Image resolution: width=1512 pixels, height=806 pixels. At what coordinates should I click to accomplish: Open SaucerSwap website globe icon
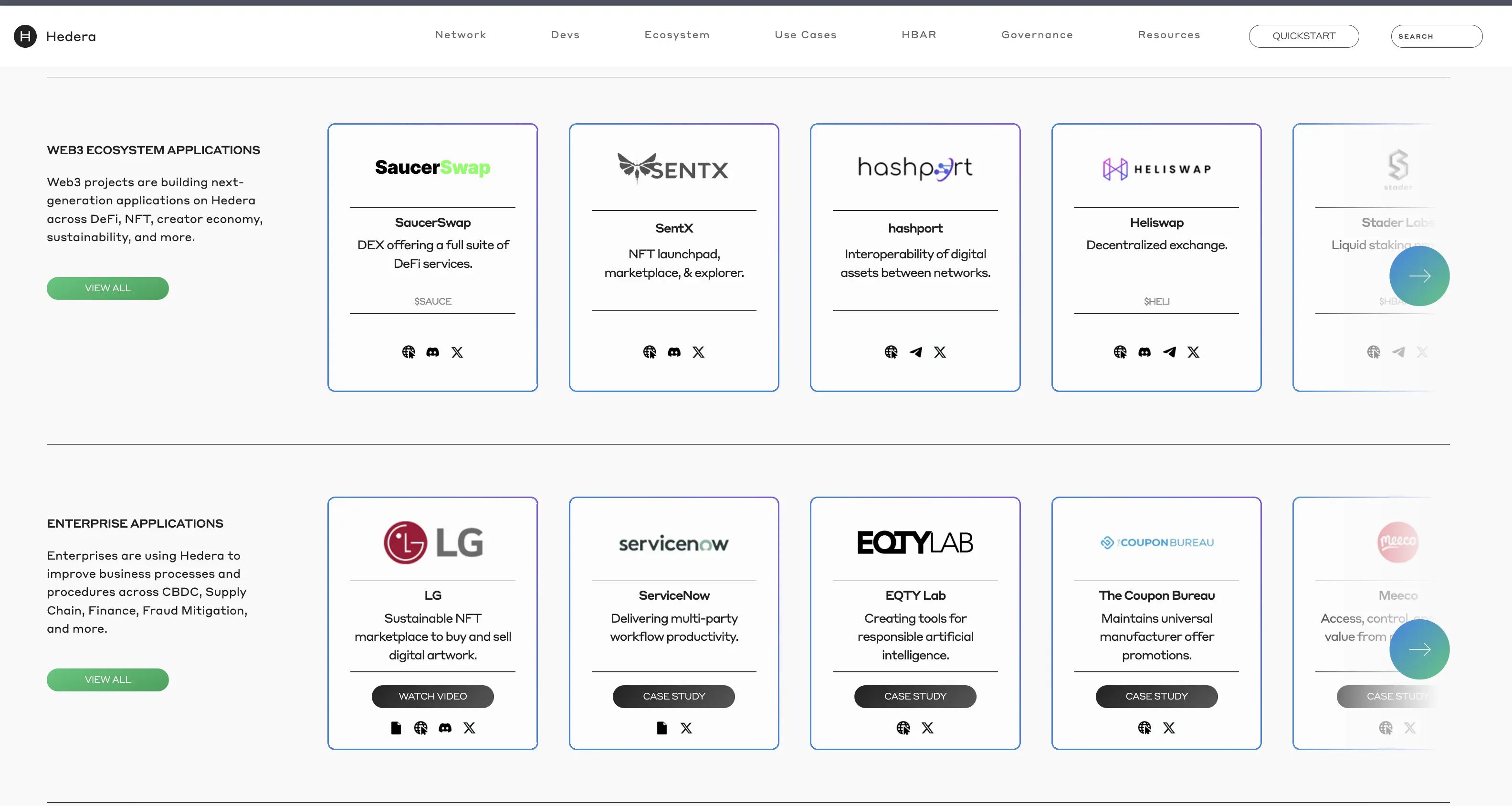409,352
